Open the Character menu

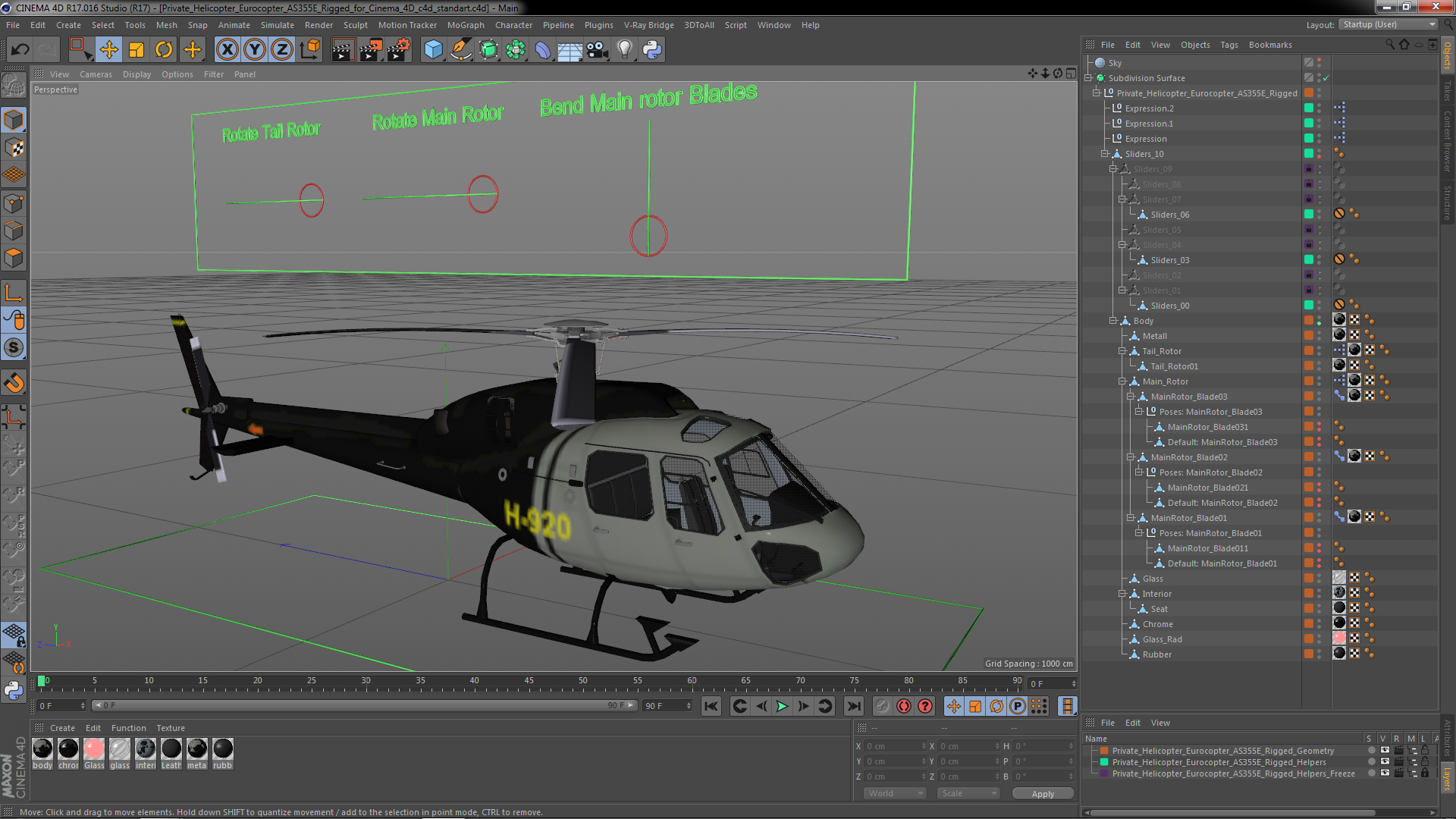pyautogui.click(x=513, y=25)
